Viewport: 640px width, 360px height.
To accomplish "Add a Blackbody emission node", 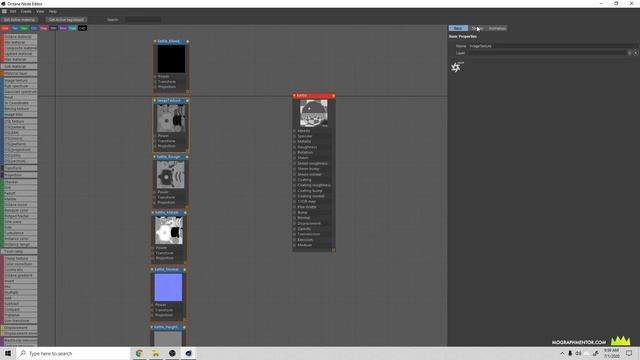I will coord(19,340).
